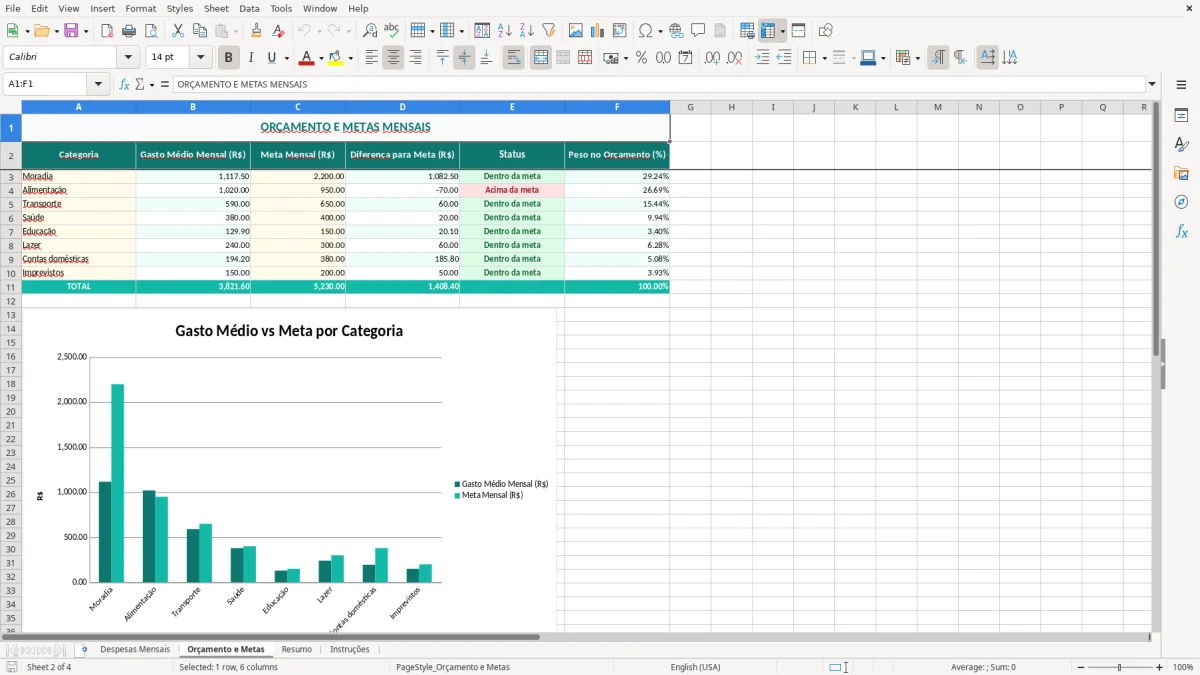Toggle Wrap Text
Image resolution: width=1200 pixels, height=675 pixels.
point(514,58)
